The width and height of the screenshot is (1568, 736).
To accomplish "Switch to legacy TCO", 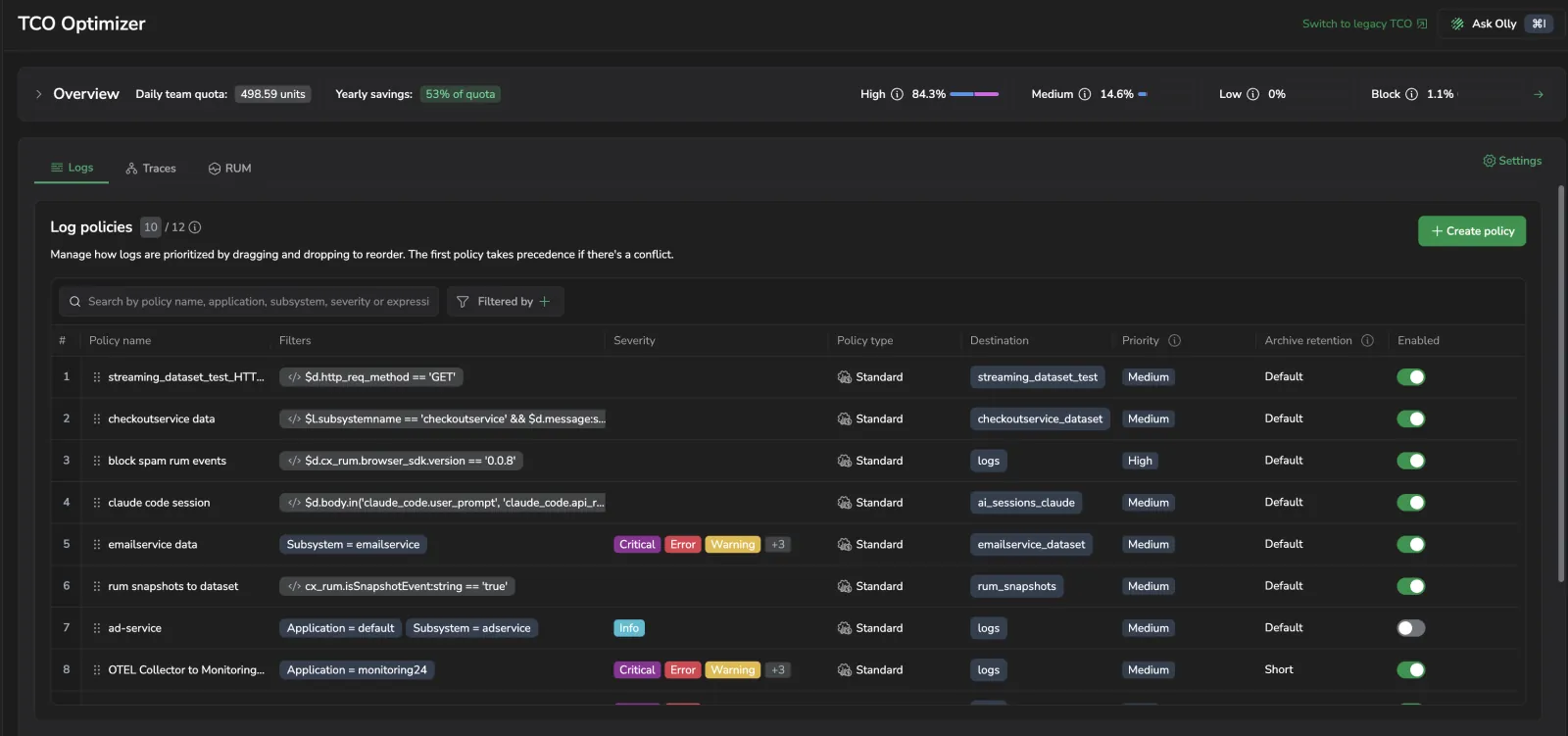I will 1364,24.
